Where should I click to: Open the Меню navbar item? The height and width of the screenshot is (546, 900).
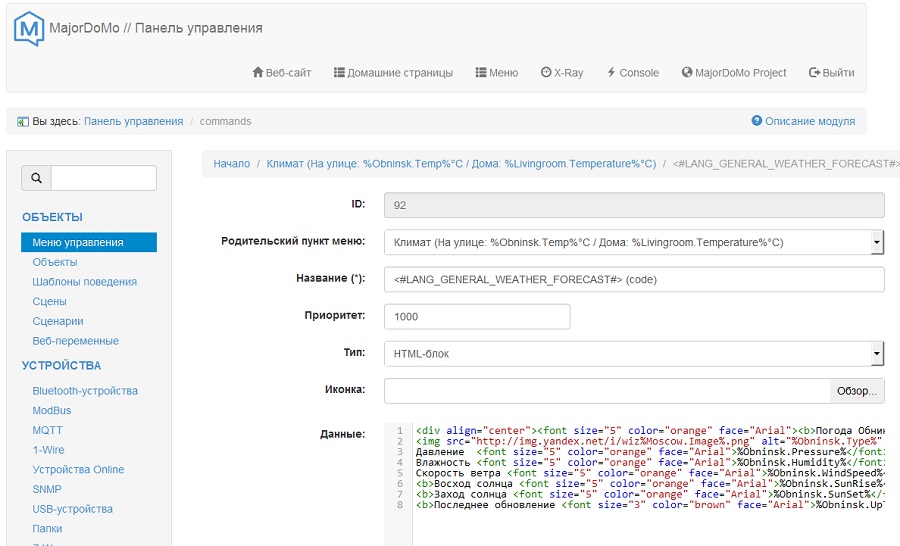tap(496, 73)
